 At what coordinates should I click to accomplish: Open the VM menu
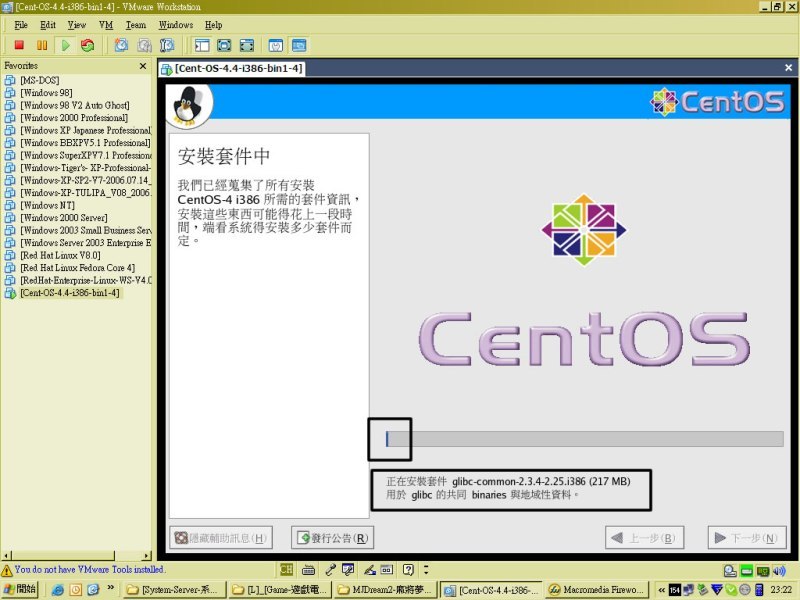(106, 25)
